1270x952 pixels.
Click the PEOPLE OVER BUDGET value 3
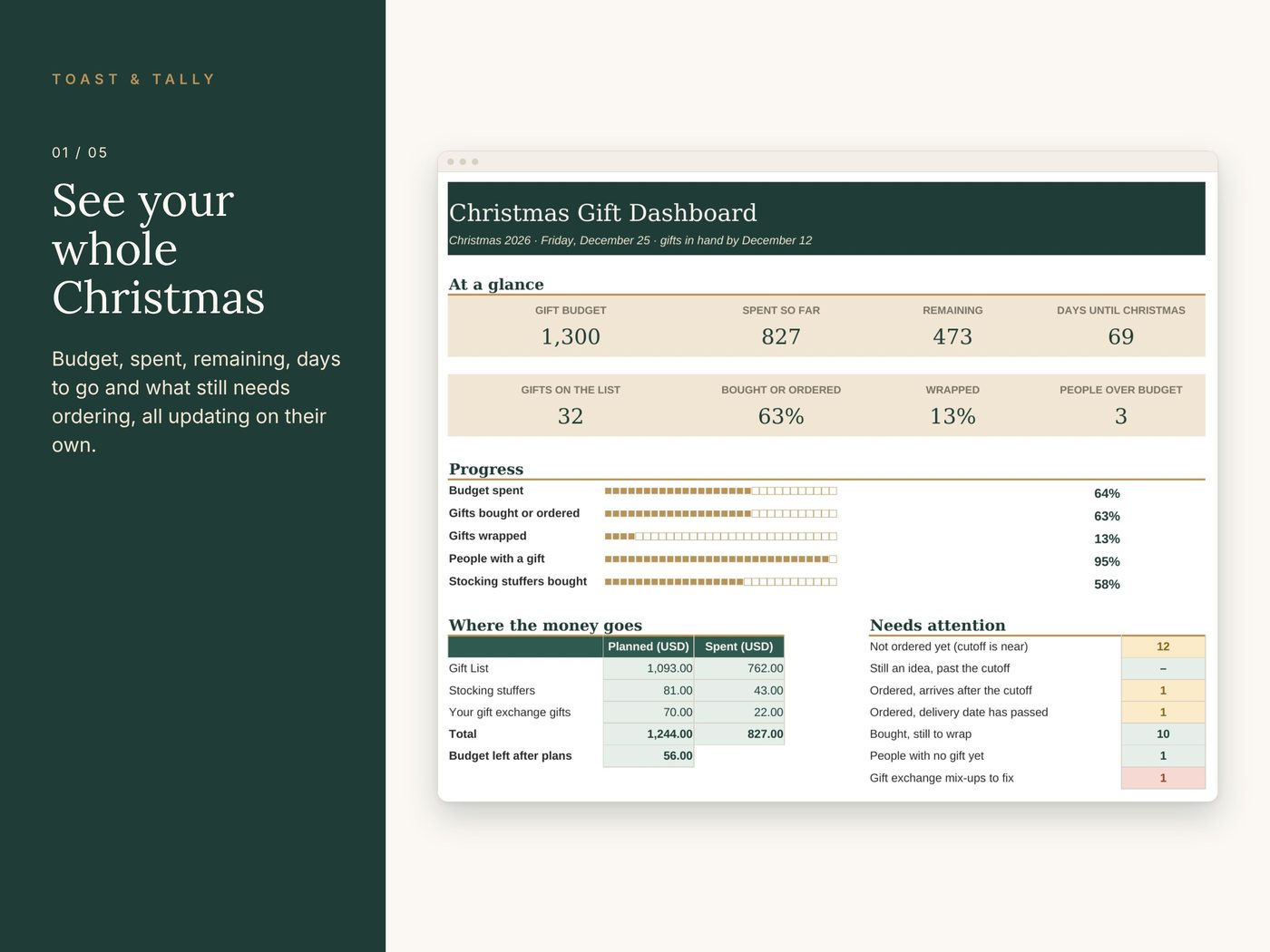click(1121, 416)
